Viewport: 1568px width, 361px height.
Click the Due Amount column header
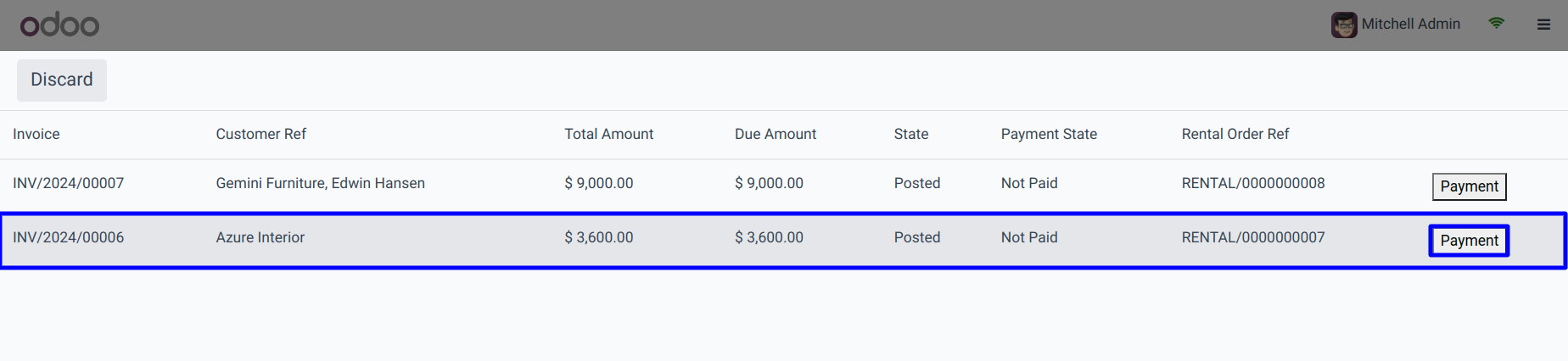click(x=776, y=134)
